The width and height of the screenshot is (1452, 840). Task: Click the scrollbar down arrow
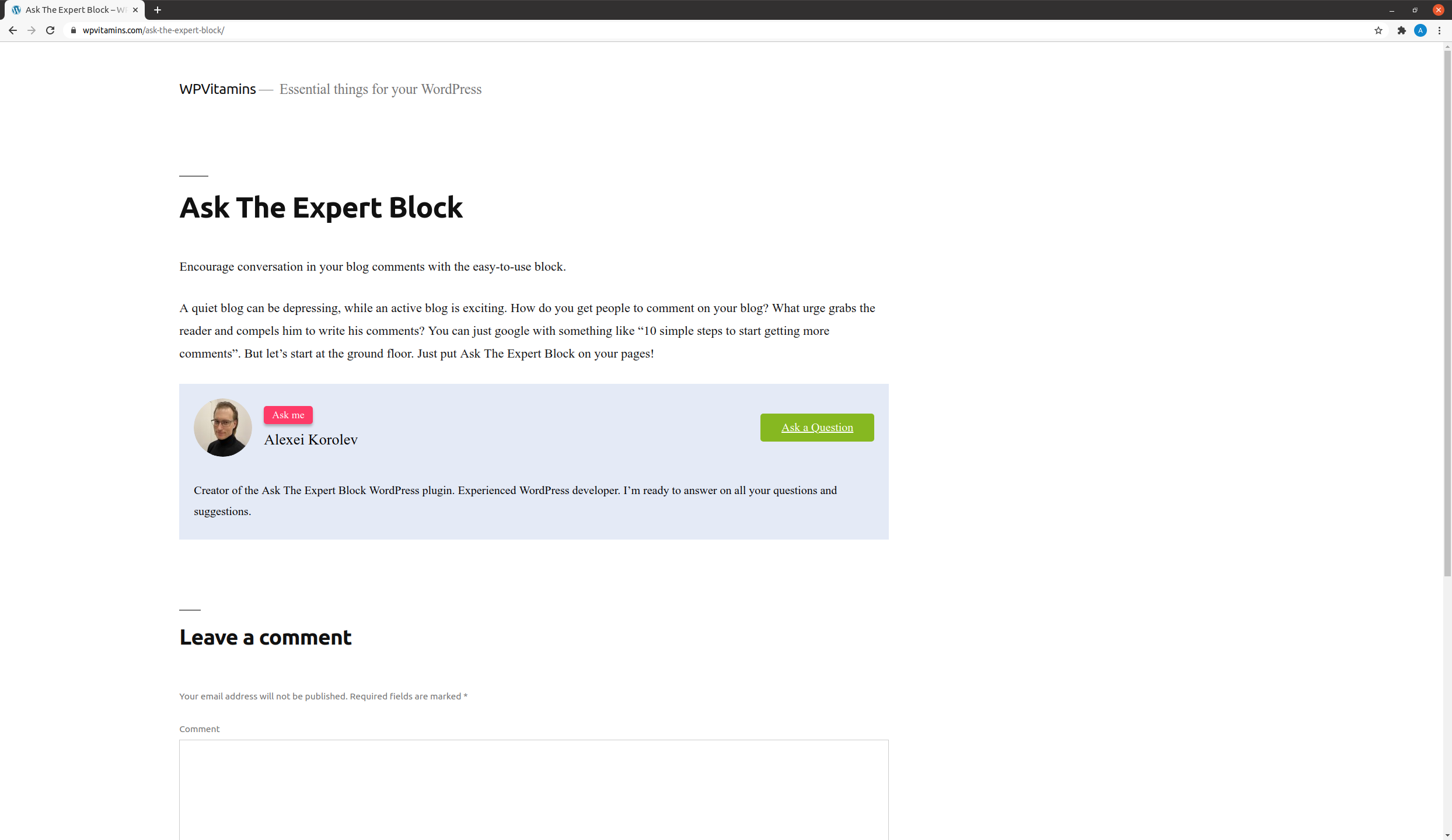coord(1447,835)
